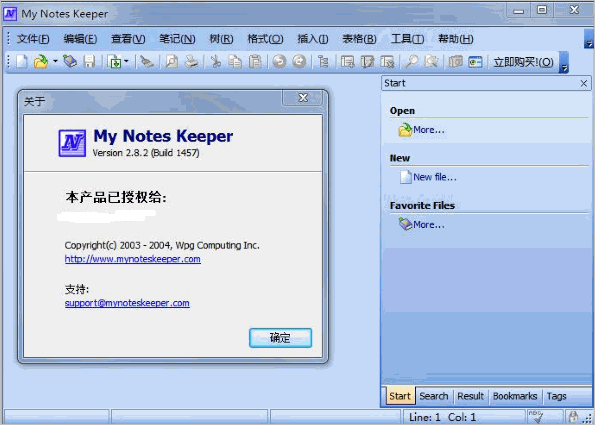Screen dimensions: 595x425
Task: Click the tree structure toolbar icon
Action: [x=323, y=61]
